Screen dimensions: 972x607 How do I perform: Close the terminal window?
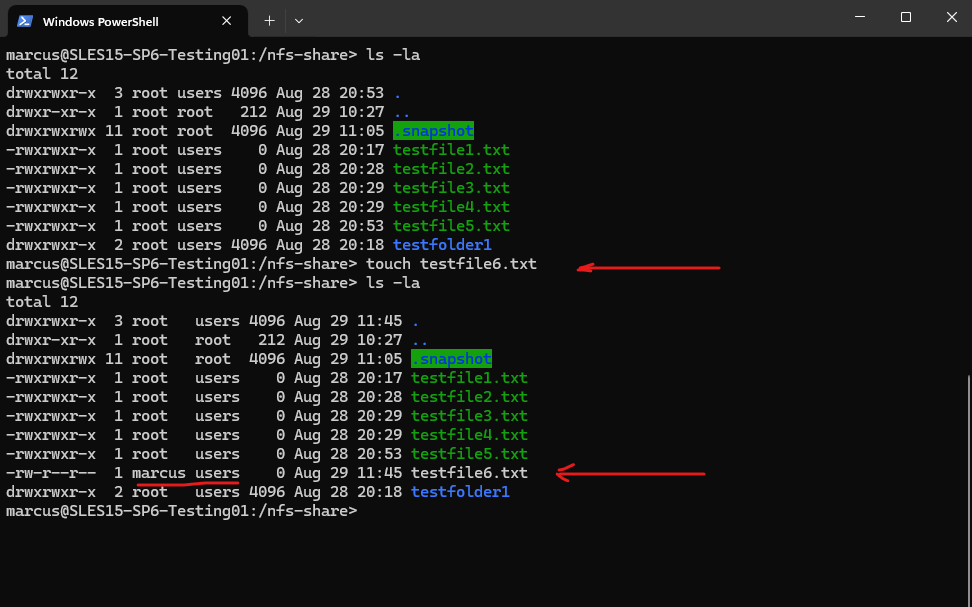[952, 17]
